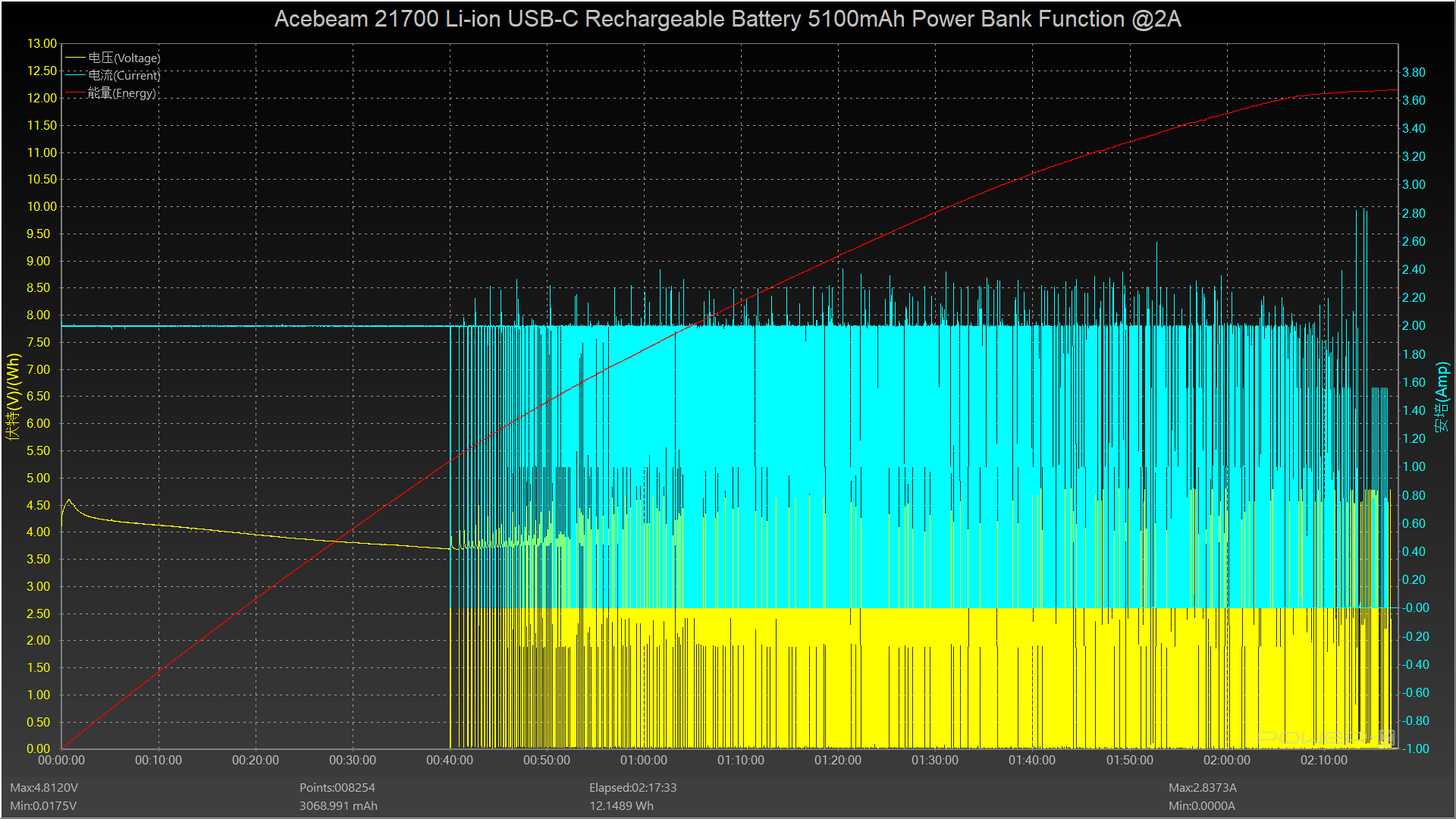The height and width of the screenshot is (819, 1456).
Task: Click the Elapsed:02:17:33 status text
Action: 632,788
